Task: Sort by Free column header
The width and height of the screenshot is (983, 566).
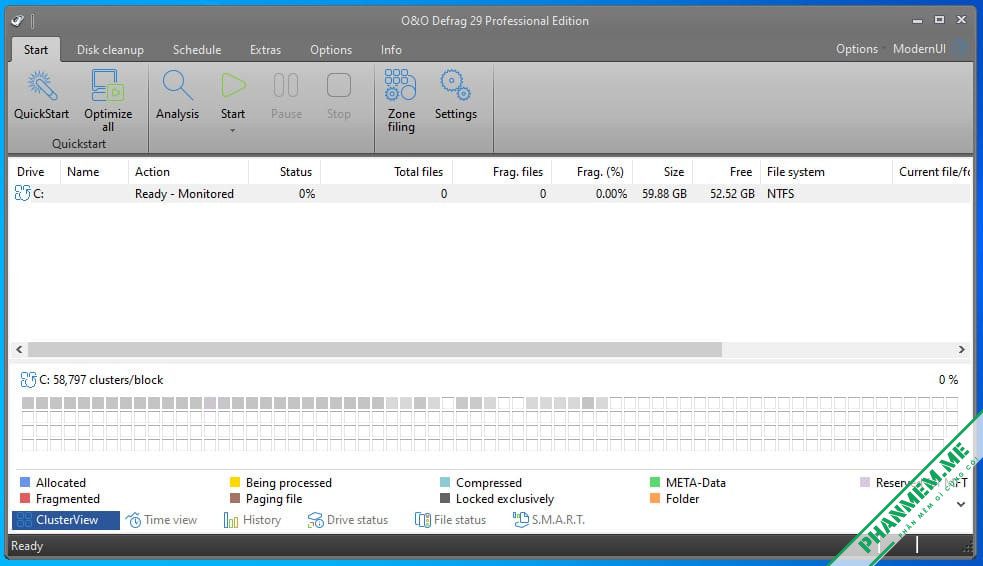Action: [x=727, y=172]
